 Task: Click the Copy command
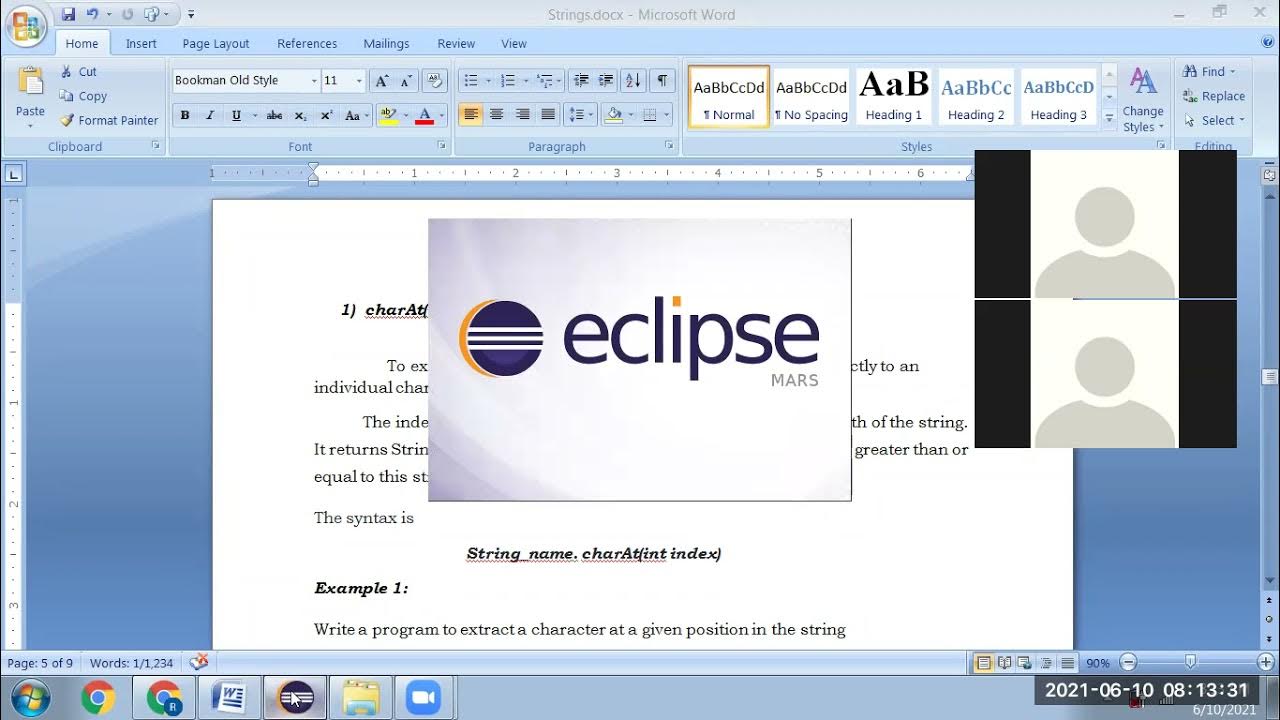[x=83, y=96]
